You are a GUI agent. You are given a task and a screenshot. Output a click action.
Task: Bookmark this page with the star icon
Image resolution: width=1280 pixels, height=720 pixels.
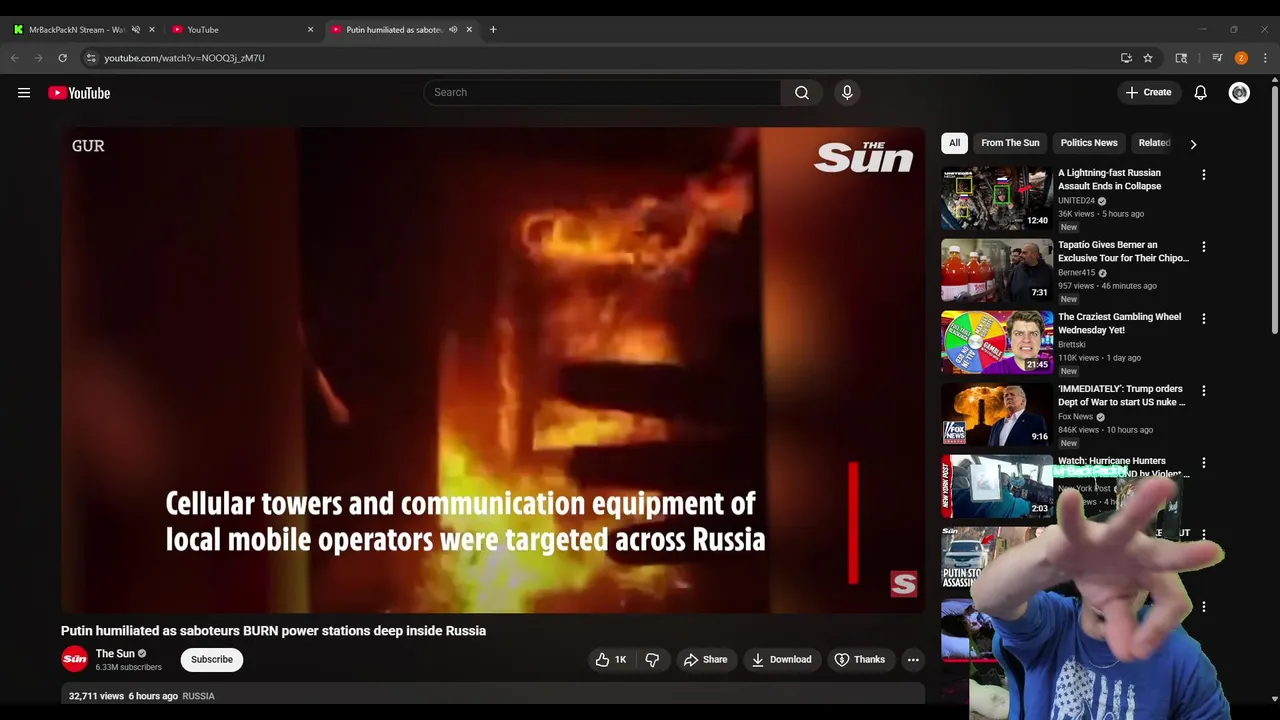[1148, 58]
